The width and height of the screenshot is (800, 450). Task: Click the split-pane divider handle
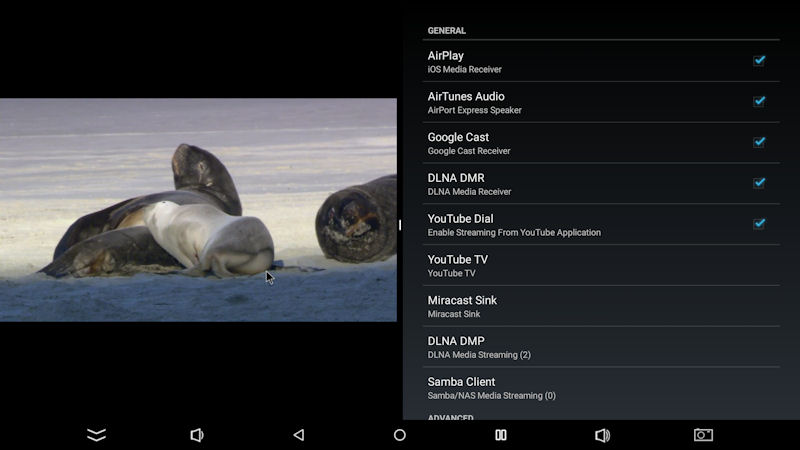click(x=399, y=225)
